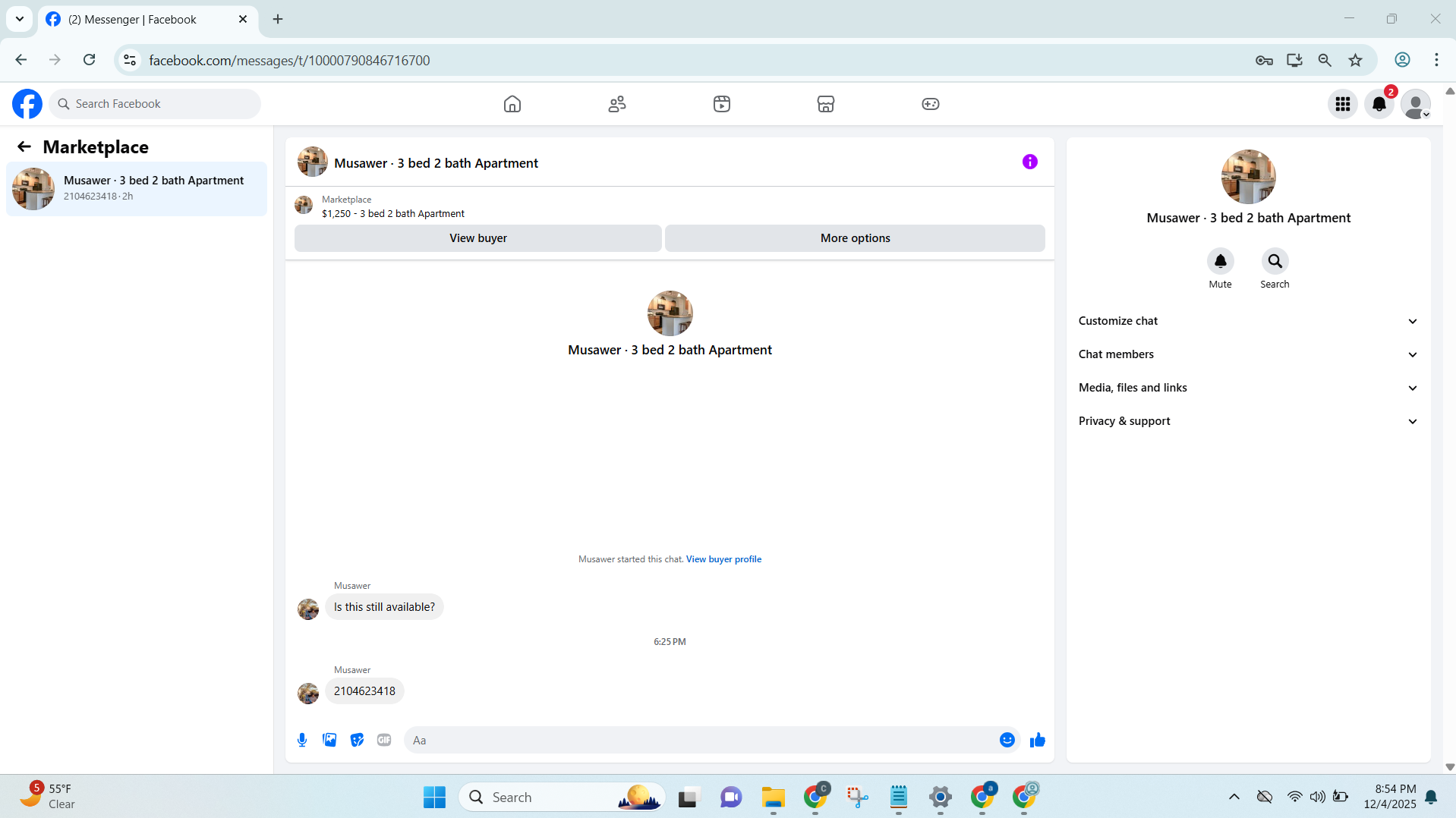Image resolution: width=1456 pixels, height=818 pixels.
Task: Send a thumbs up like
Action: tap(1038, 740)
